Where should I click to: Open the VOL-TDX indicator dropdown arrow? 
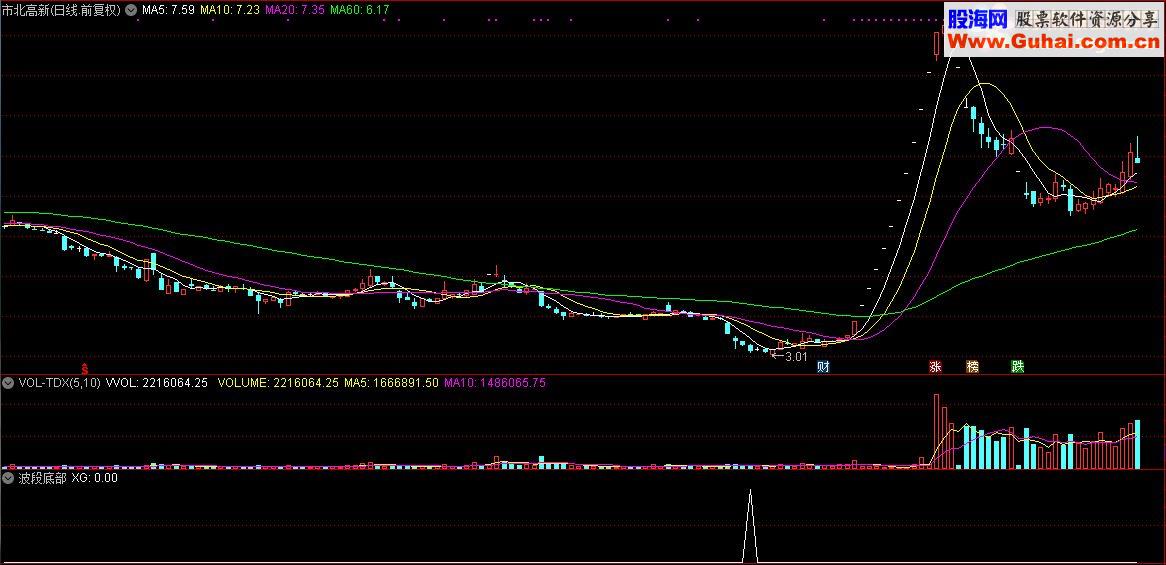8,384
